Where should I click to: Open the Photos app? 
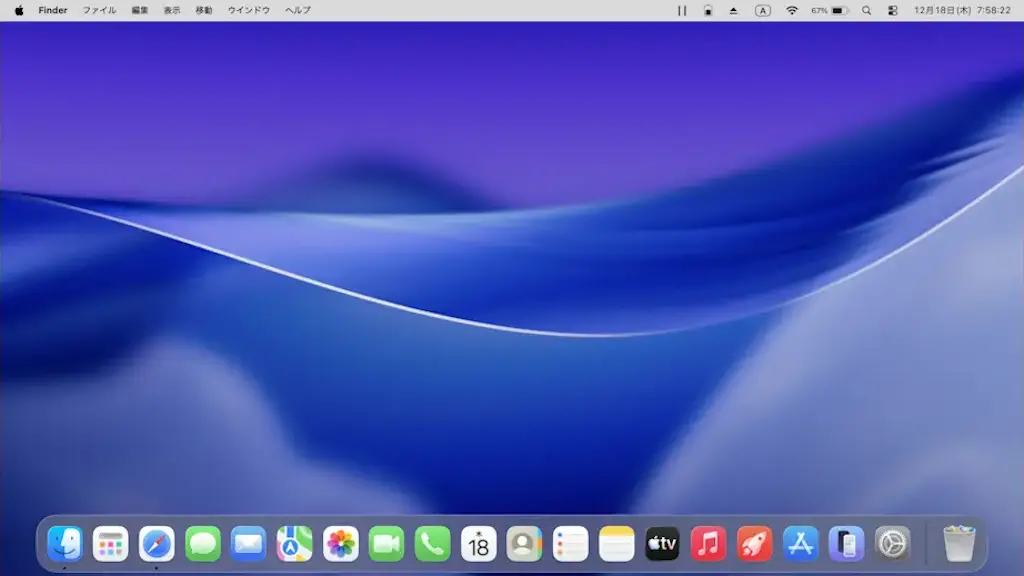340,545
